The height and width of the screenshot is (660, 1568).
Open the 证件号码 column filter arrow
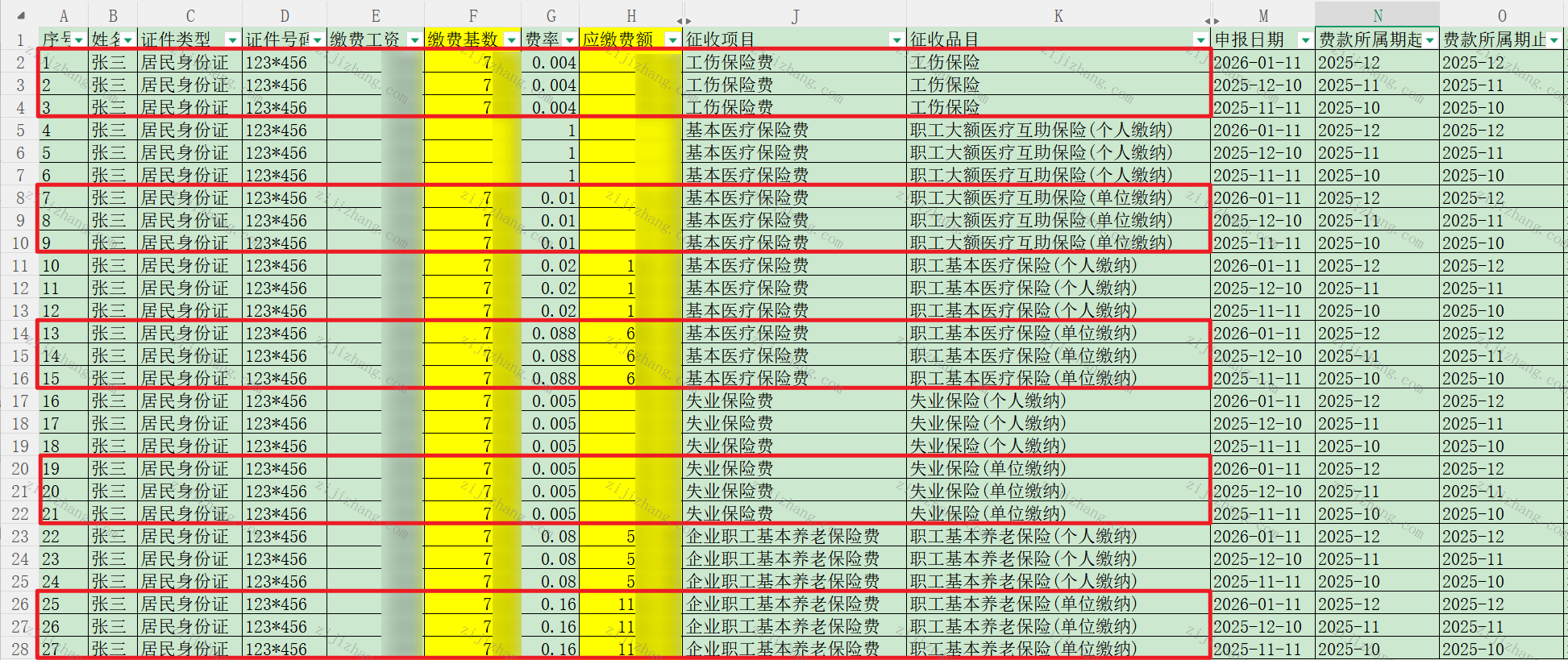point(318,39)
